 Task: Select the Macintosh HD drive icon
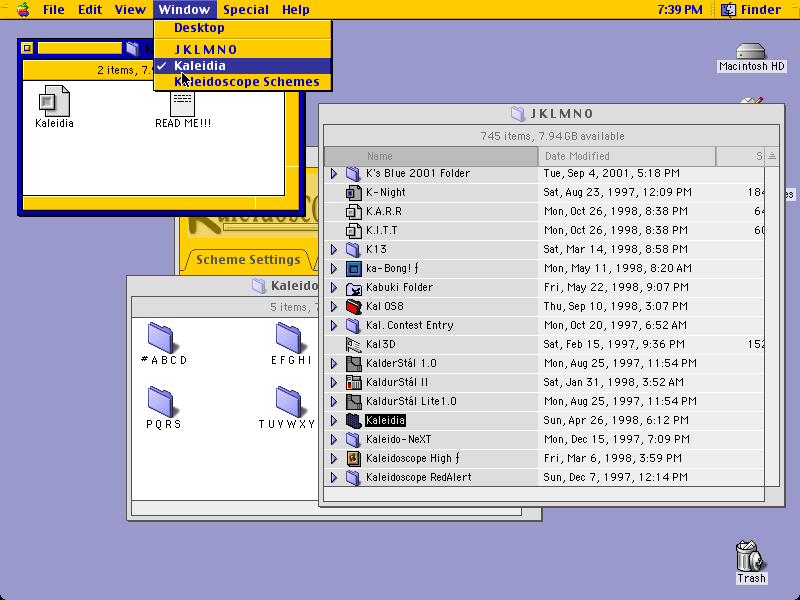(751, 52)
